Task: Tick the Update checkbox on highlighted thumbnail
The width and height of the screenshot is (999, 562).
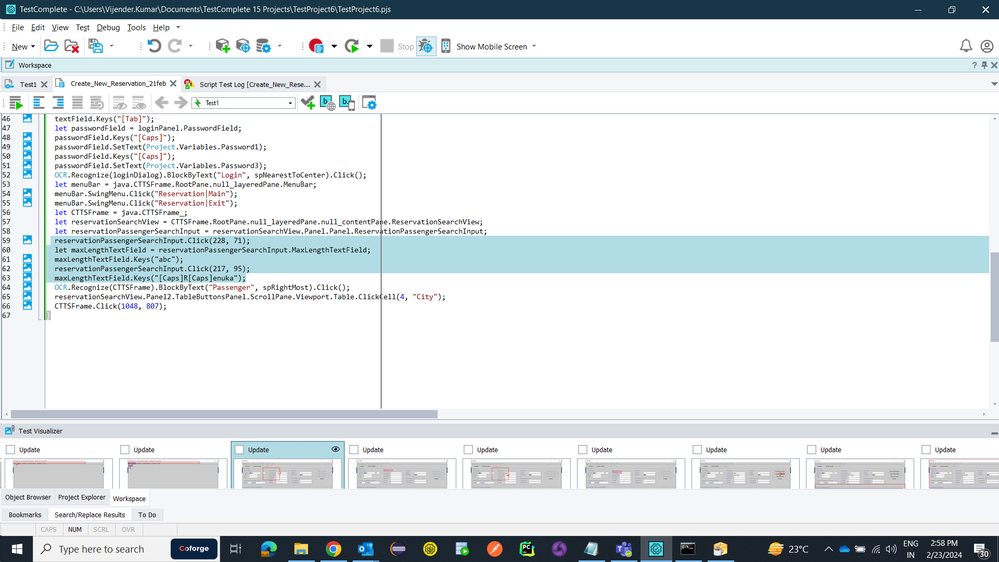Action: [x=240, y=450]
